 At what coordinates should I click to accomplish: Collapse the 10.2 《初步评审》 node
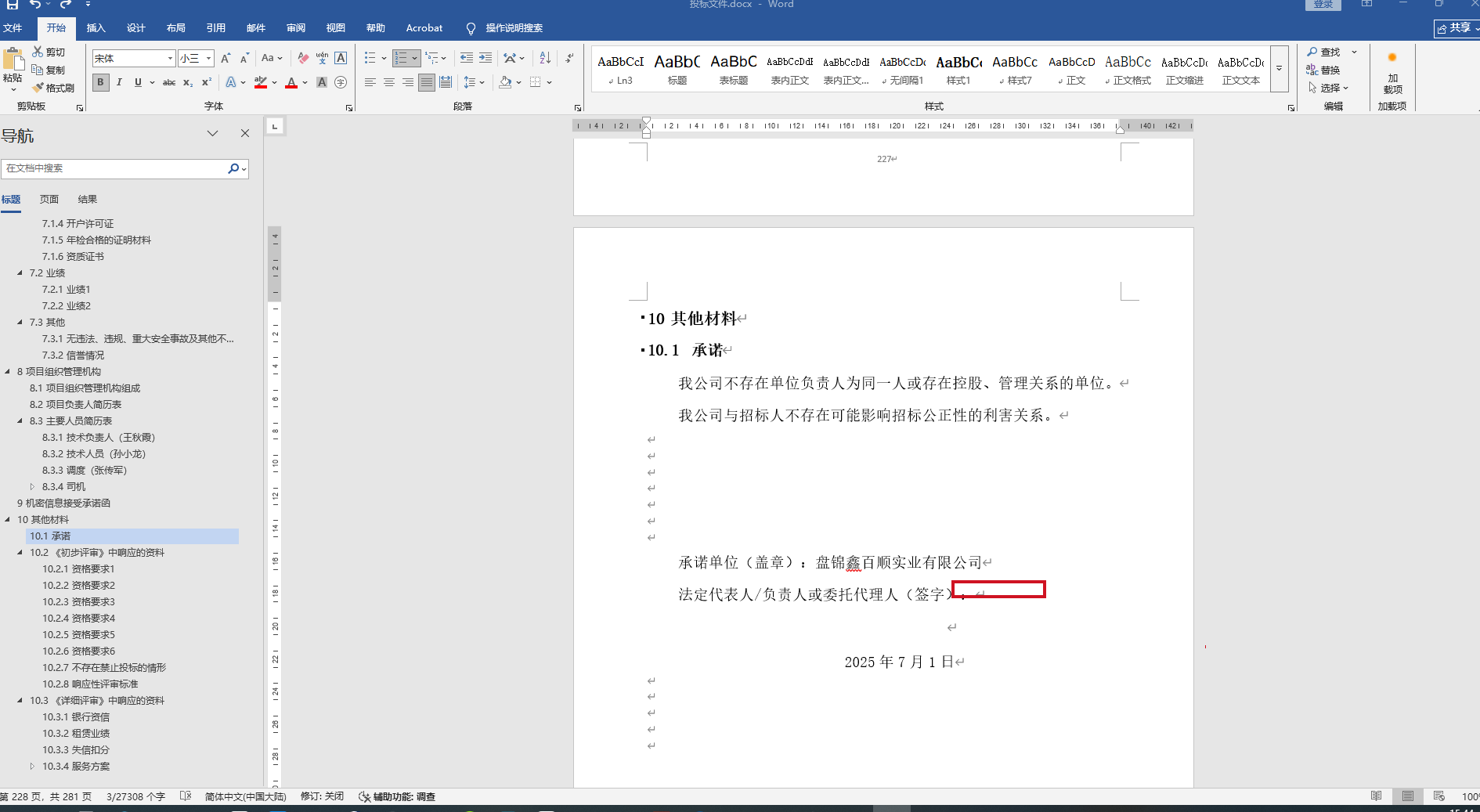pyautogui.click(x=20, y=553)
